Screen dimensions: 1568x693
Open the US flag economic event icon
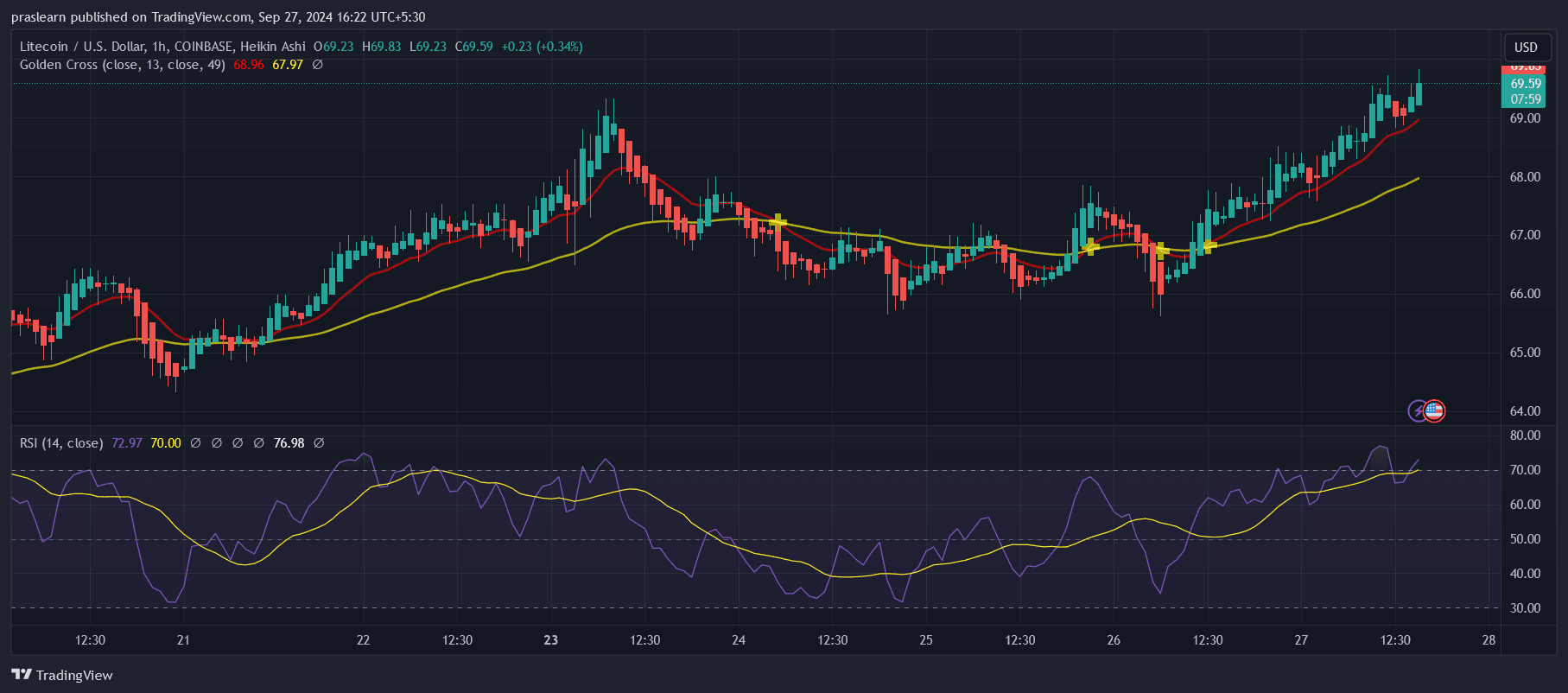pos(1434,410)
